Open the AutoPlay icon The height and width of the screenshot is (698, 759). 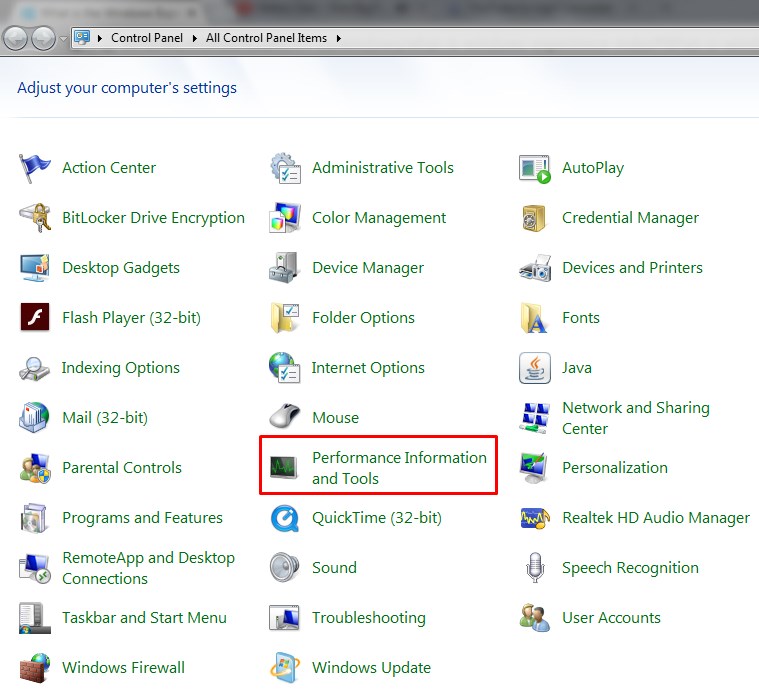click(534, 169)
